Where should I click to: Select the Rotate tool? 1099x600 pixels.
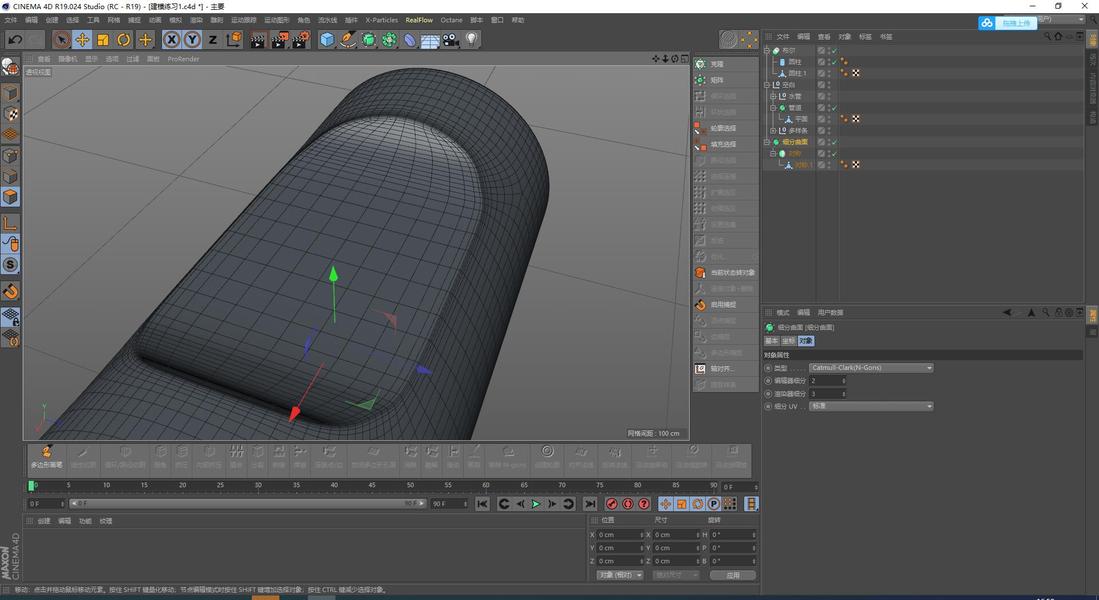pos(124,40)
